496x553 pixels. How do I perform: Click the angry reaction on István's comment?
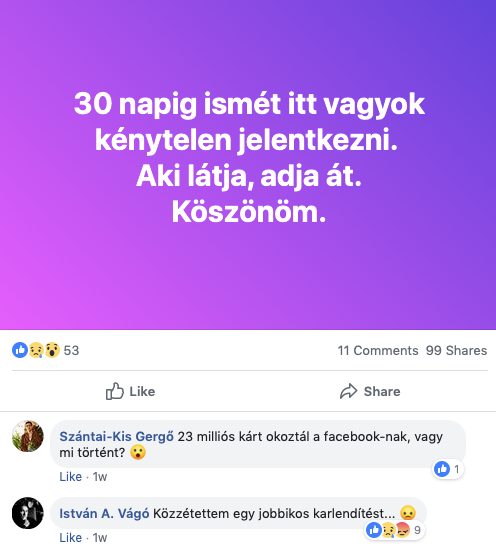coord(403,530)
